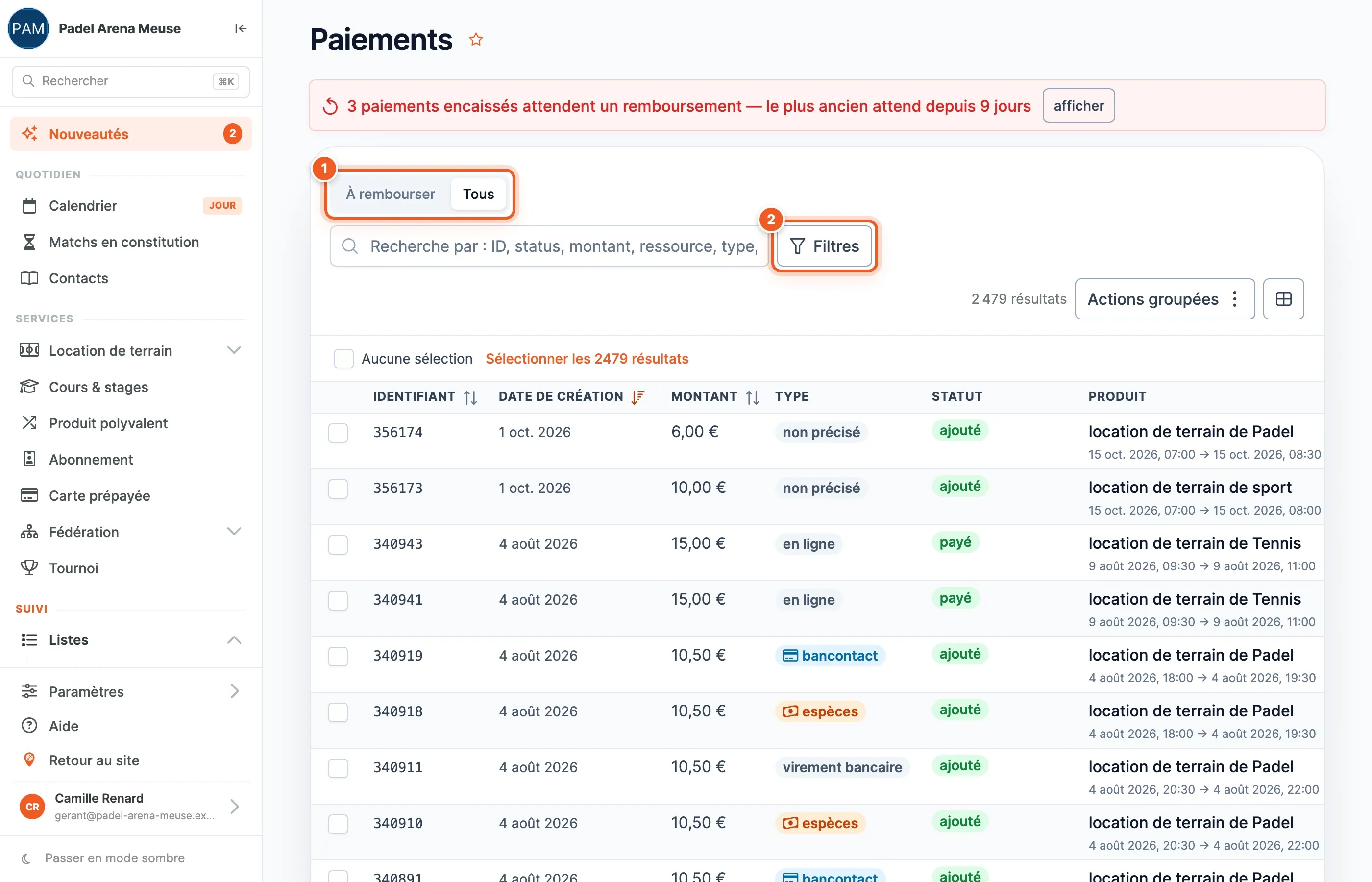
Task: Check the row for payment 356174
Action: [x=338, y=433]
